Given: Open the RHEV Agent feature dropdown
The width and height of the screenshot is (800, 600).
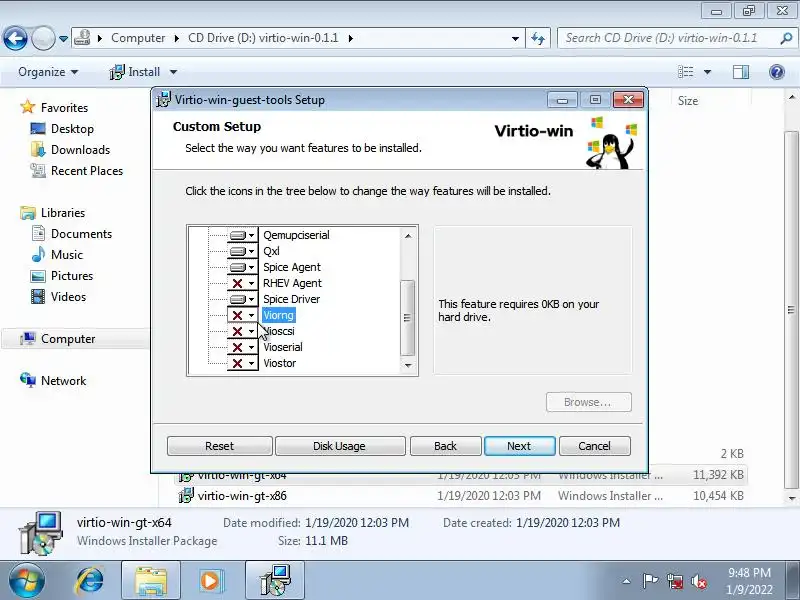Looking at the screenshot, I should [x=242, y=283].
